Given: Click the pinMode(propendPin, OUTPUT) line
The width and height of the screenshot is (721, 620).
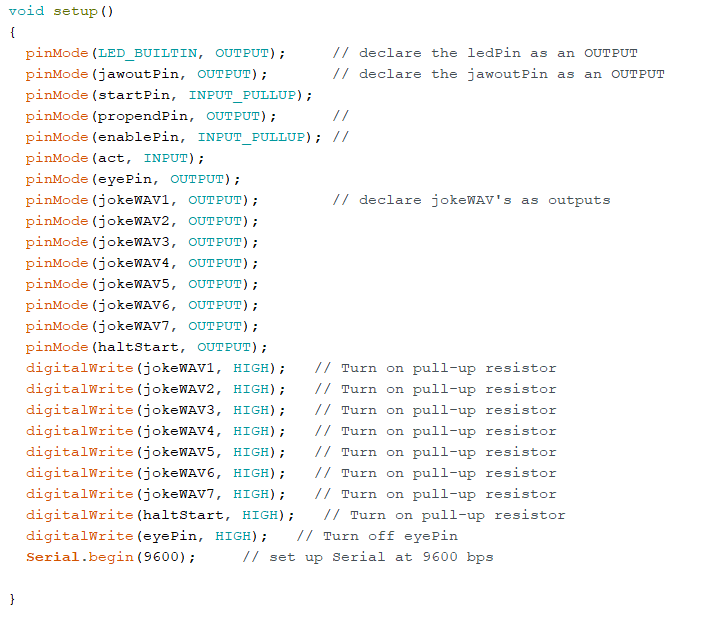Looking at the screenshot, I should tap(151, 116).
